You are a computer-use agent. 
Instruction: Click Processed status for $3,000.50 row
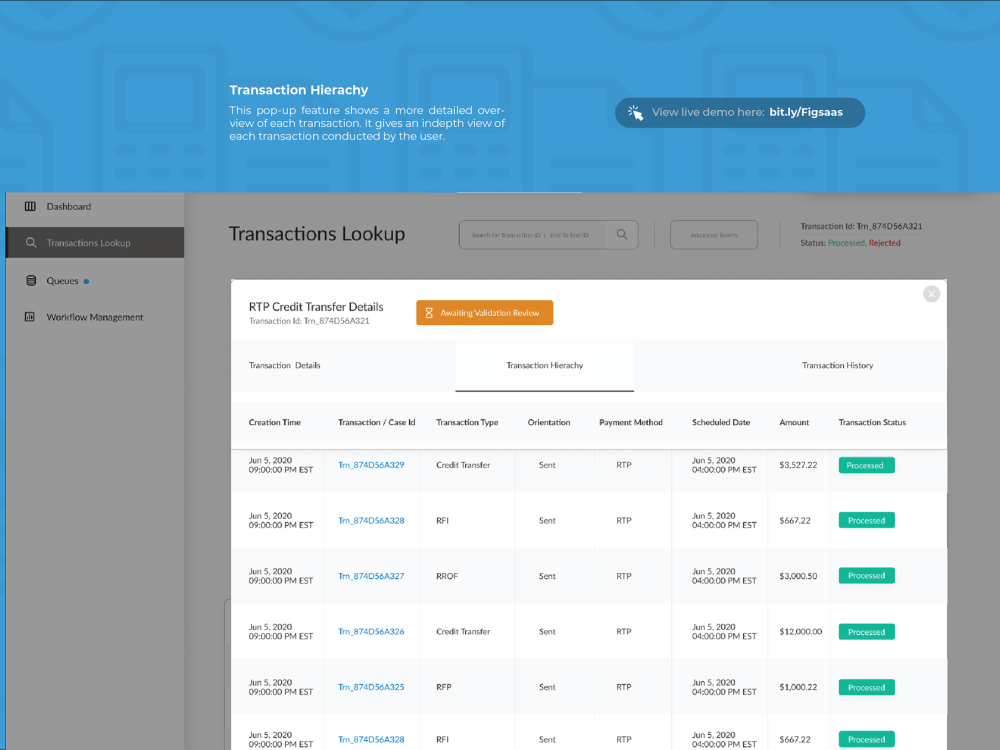pos(866,575)
